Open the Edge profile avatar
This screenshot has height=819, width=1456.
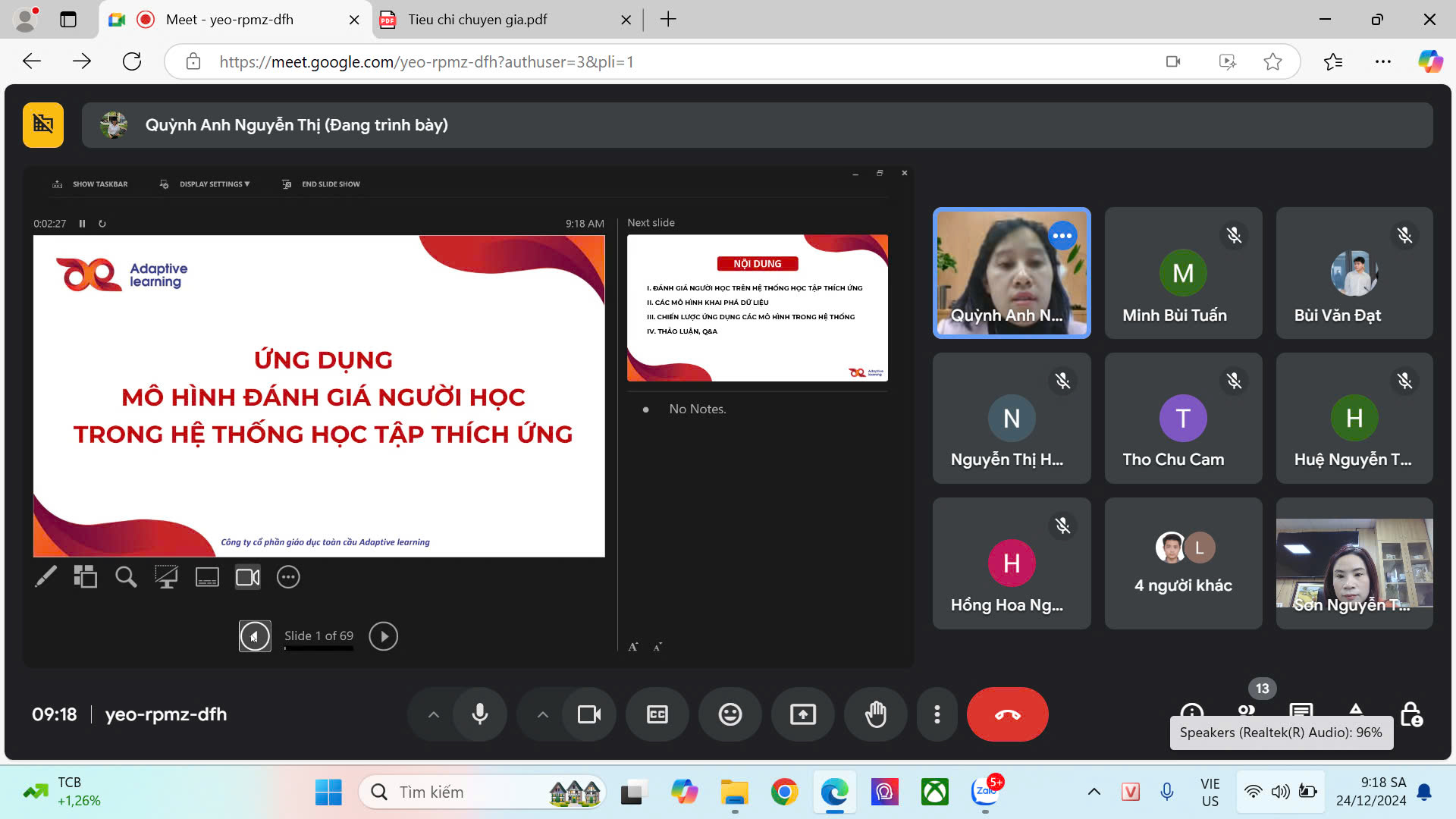[x=27, y=20]
